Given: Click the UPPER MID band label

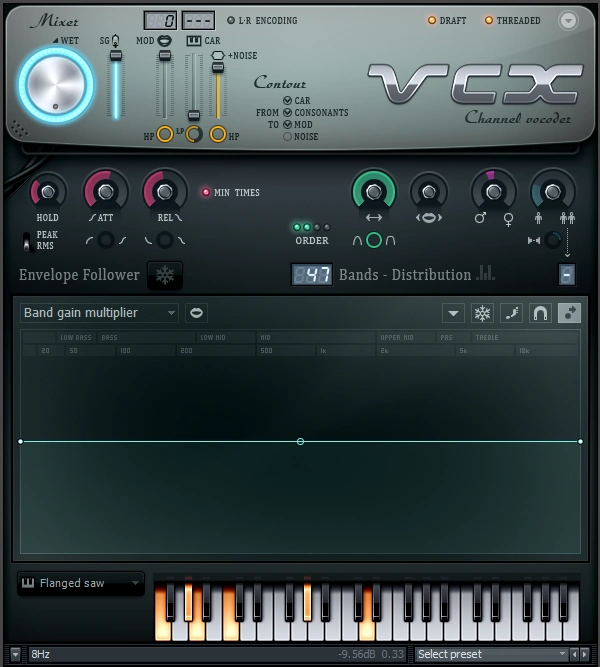Looking at the screenshot, I should tap(397, 338).
